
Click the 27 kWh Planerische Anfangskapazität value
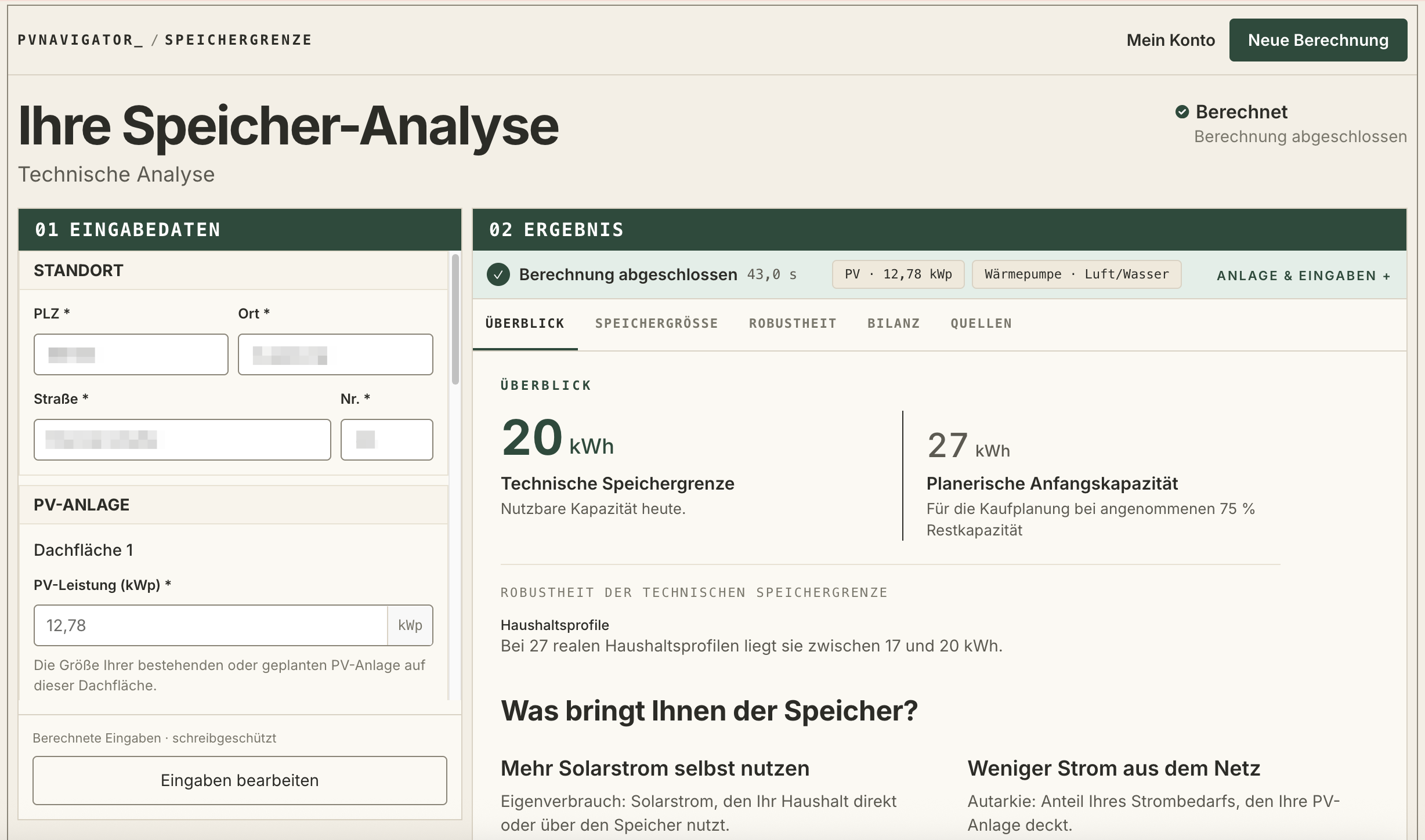coord(968,446)
